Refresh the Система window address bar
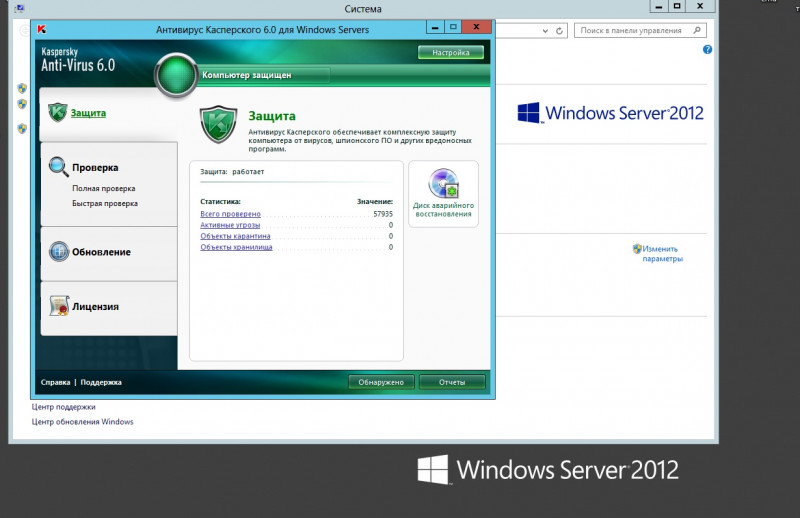Viewport: 800px width, 518px height. 559,31
